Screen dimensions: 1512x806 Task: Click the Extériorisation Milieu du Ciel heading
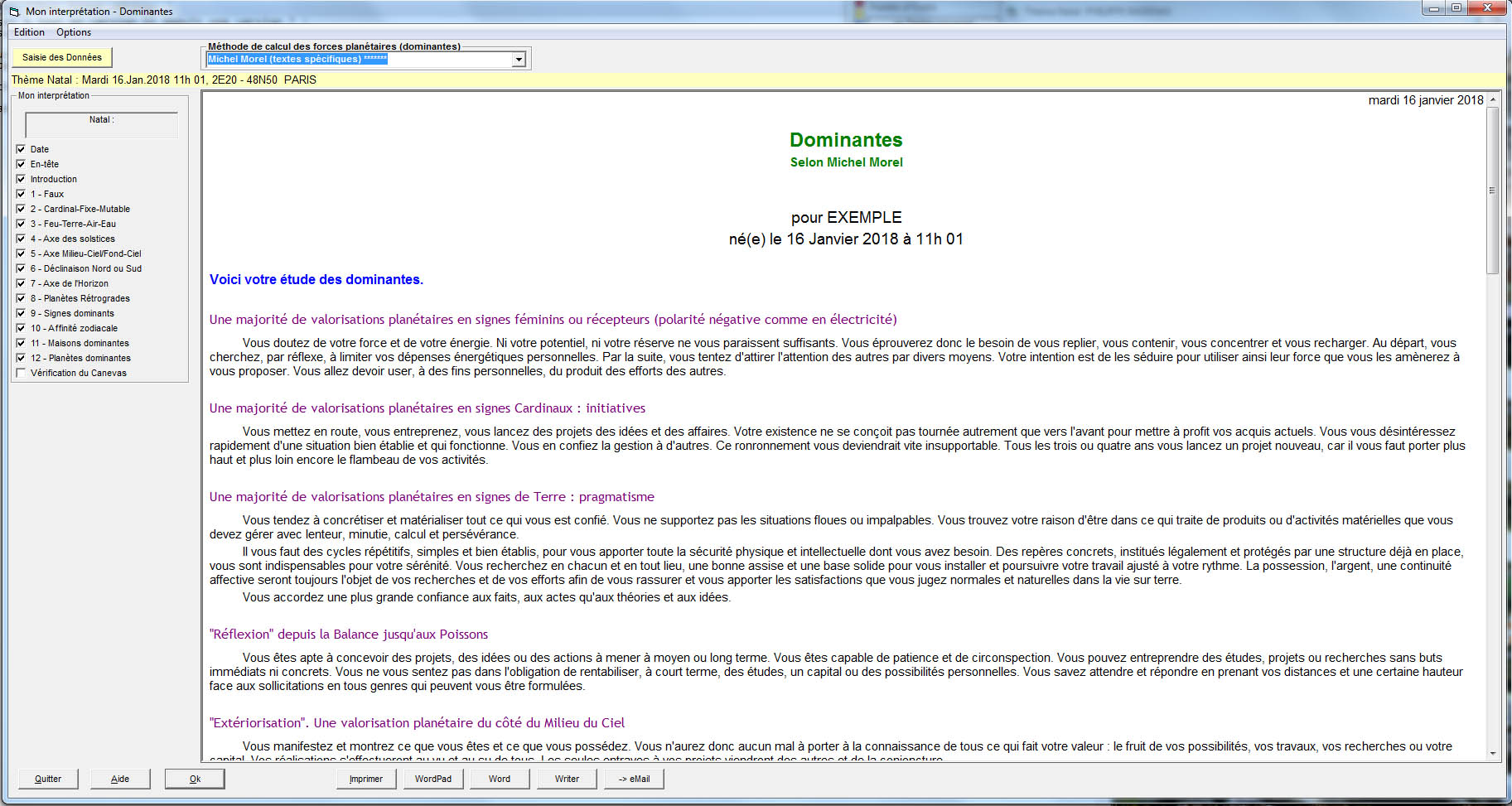pos(417,723)
